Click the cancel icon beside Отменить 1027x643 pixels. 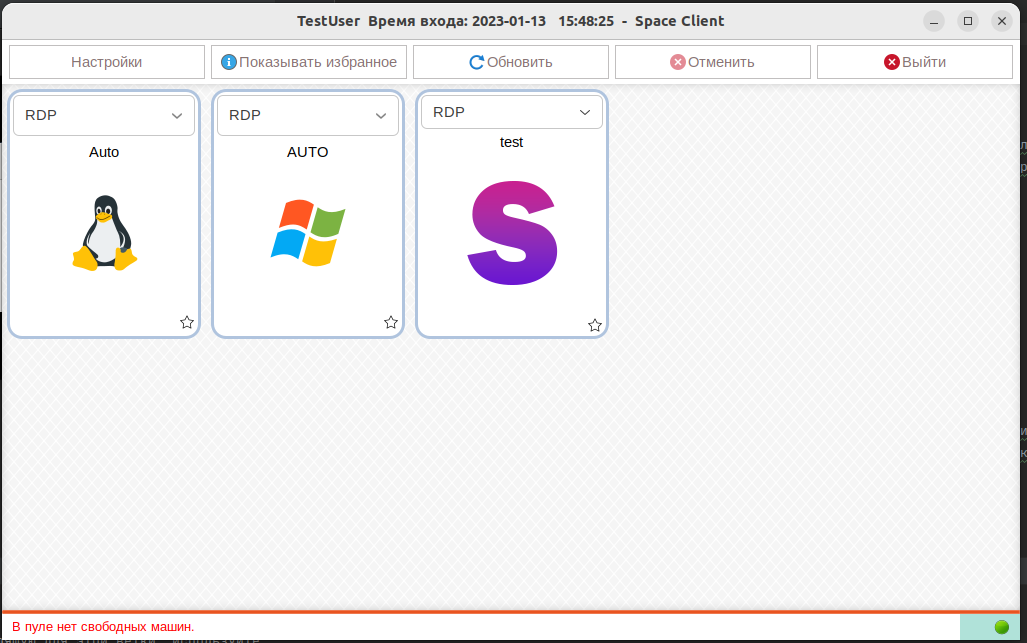tap(677, 62)
